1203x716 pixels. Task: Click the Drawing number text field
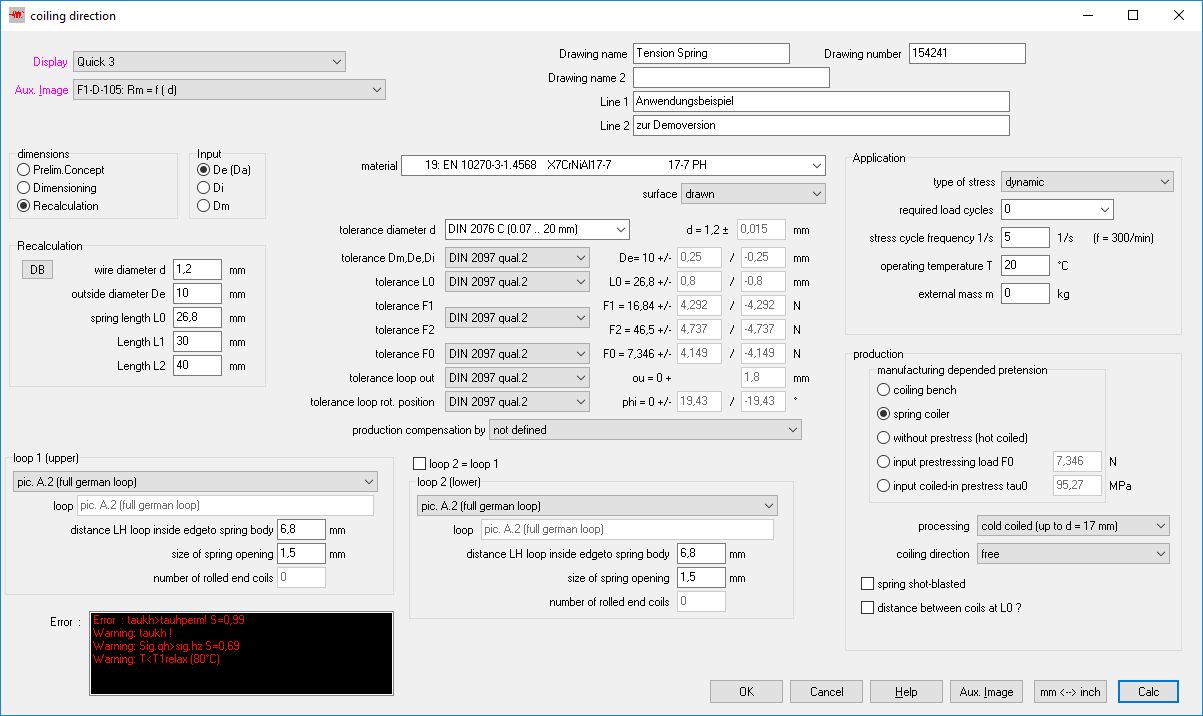(x=966, y=54)
